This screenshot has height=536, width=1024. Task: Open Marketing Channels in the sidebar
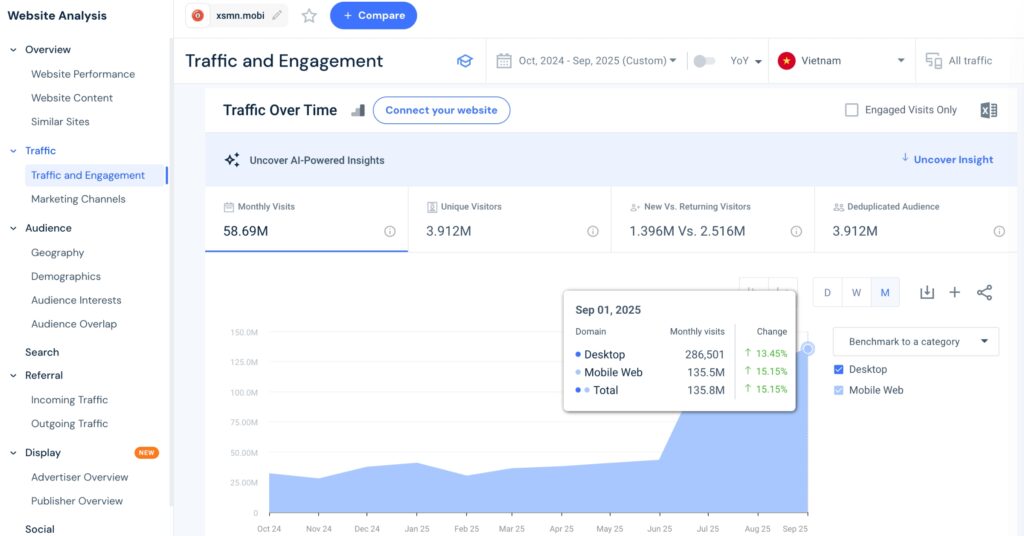click(78, 199)
